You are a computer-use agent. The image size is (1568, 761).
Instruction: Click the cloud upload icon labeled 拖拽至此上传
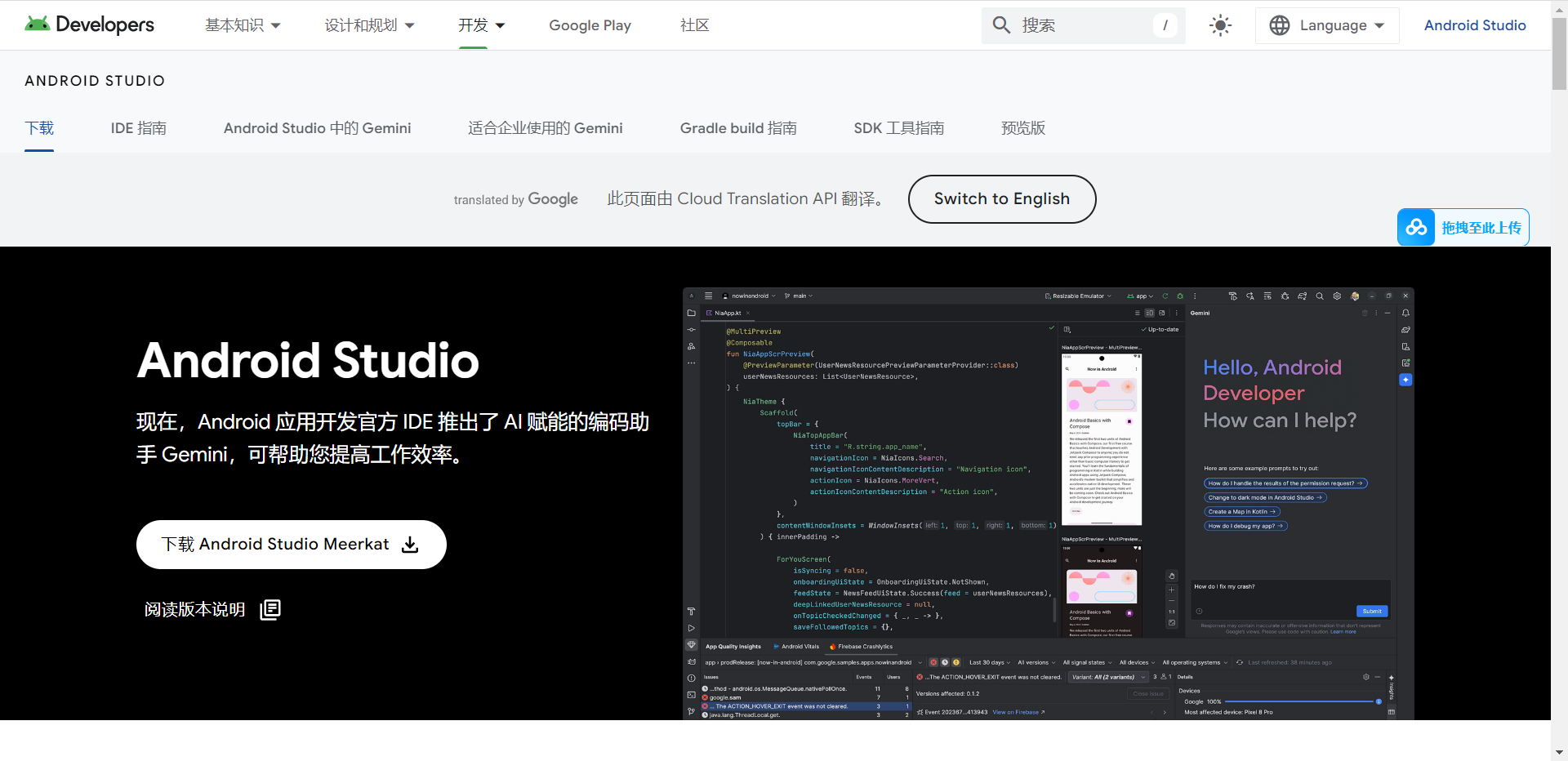pyautogui.click(x=1417, y=227)
